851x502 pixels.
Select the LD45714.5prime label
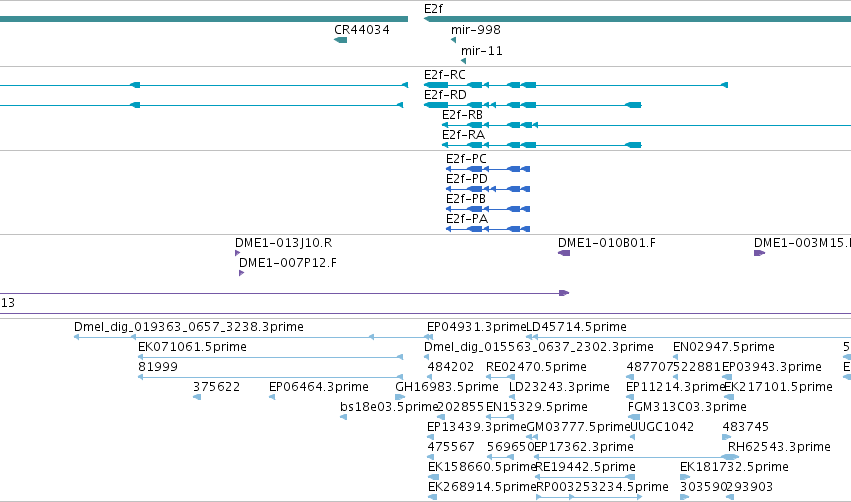click(x=576, y=327)
